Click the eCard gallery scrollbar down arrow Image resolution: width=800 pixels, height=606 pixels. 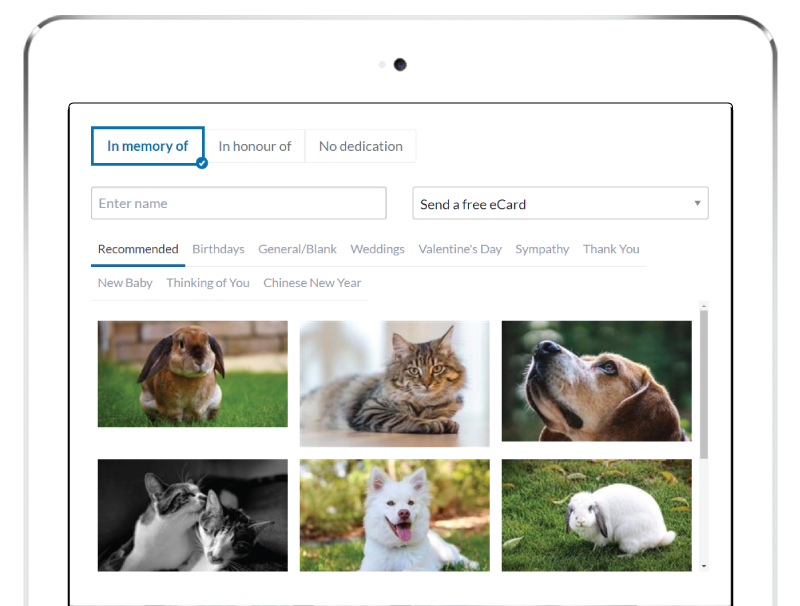pyautogui.click(x=704, y=566)
